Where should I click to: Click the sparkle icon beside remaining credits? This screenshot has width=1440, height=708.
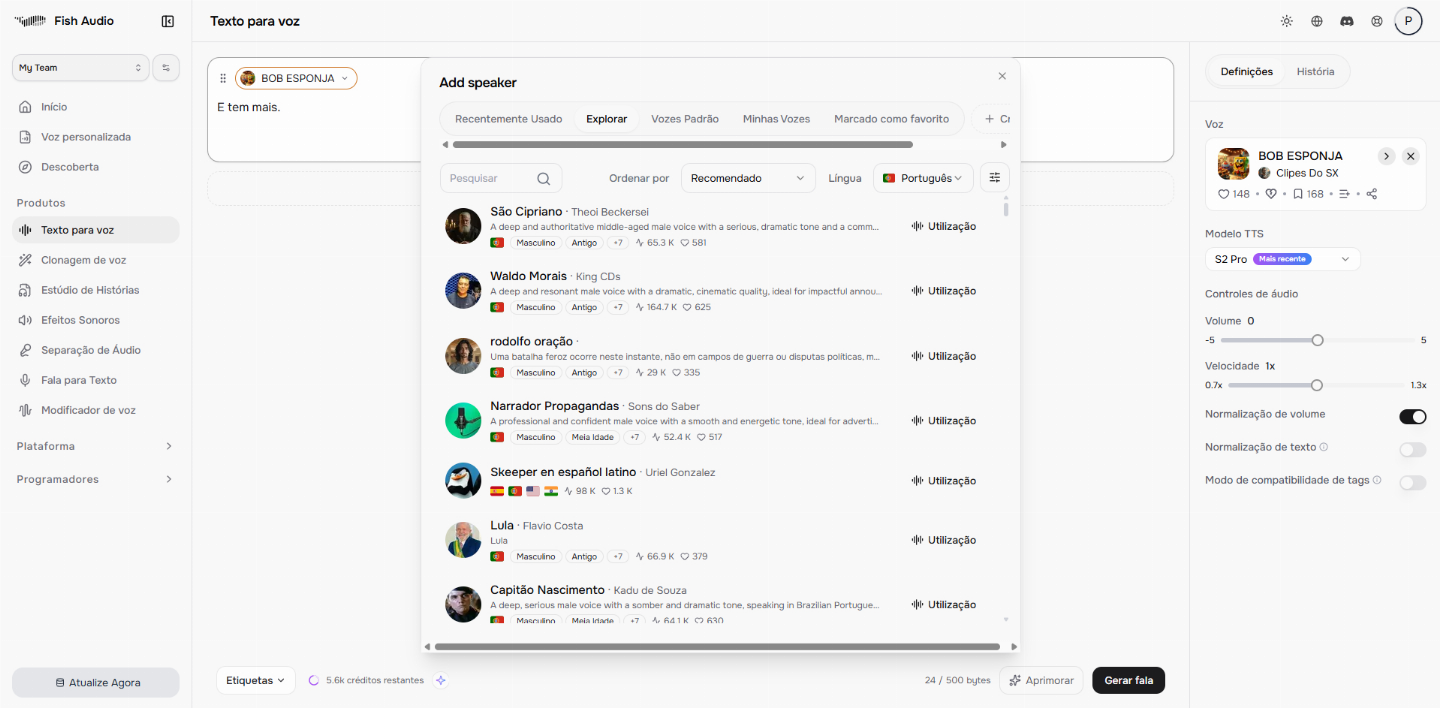click(441, 680)
